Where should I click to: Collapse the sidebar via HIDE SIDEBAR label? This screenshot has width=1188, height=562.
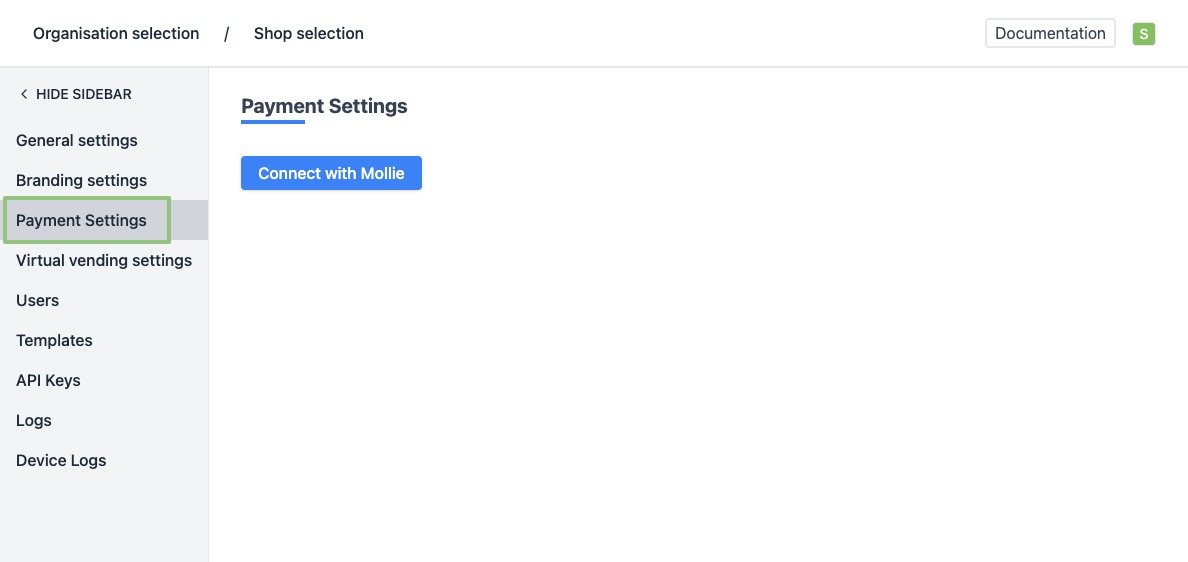click(x=84, y=94)
